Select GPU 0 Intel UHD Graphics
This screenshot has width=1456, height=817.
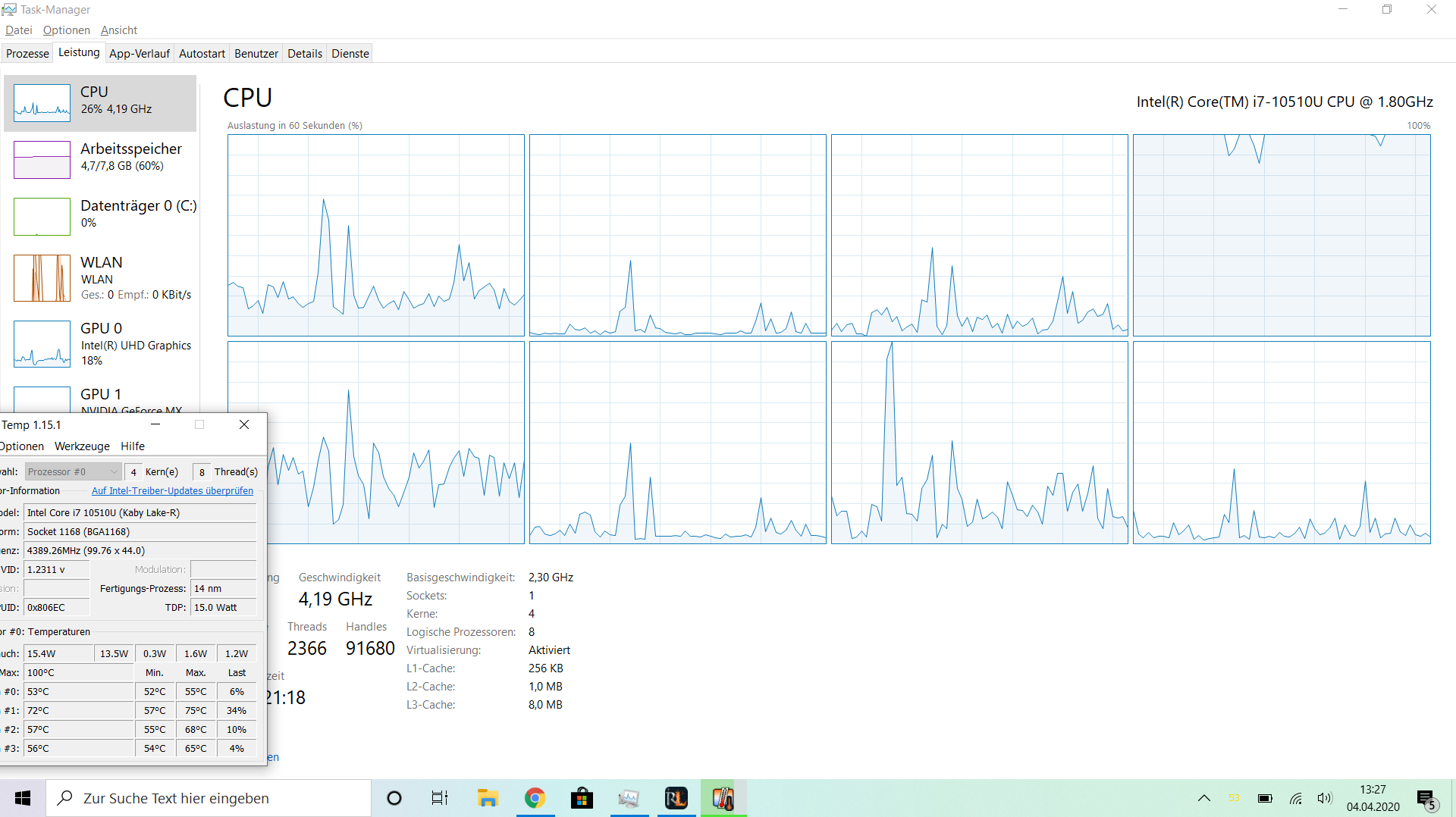pyautogui.click(x=100, y=344)
